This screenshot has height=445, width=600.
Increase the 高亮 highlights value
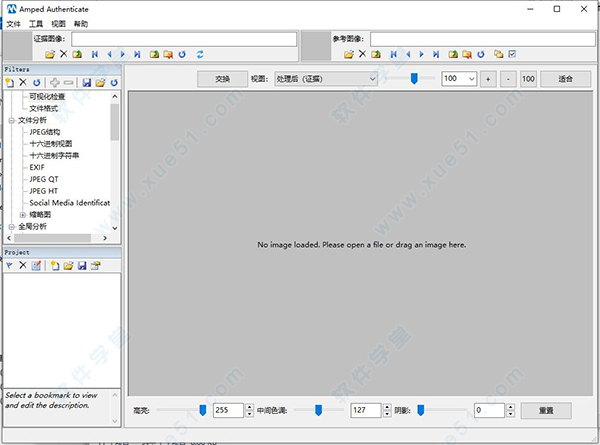click(x=249, y=407)
